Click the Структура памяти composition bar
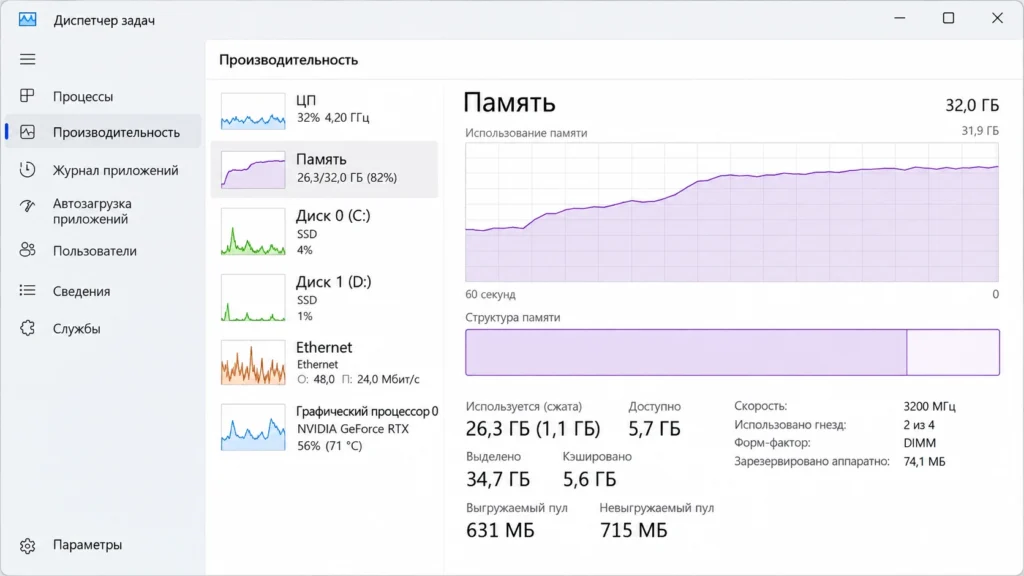 point(732,353)
